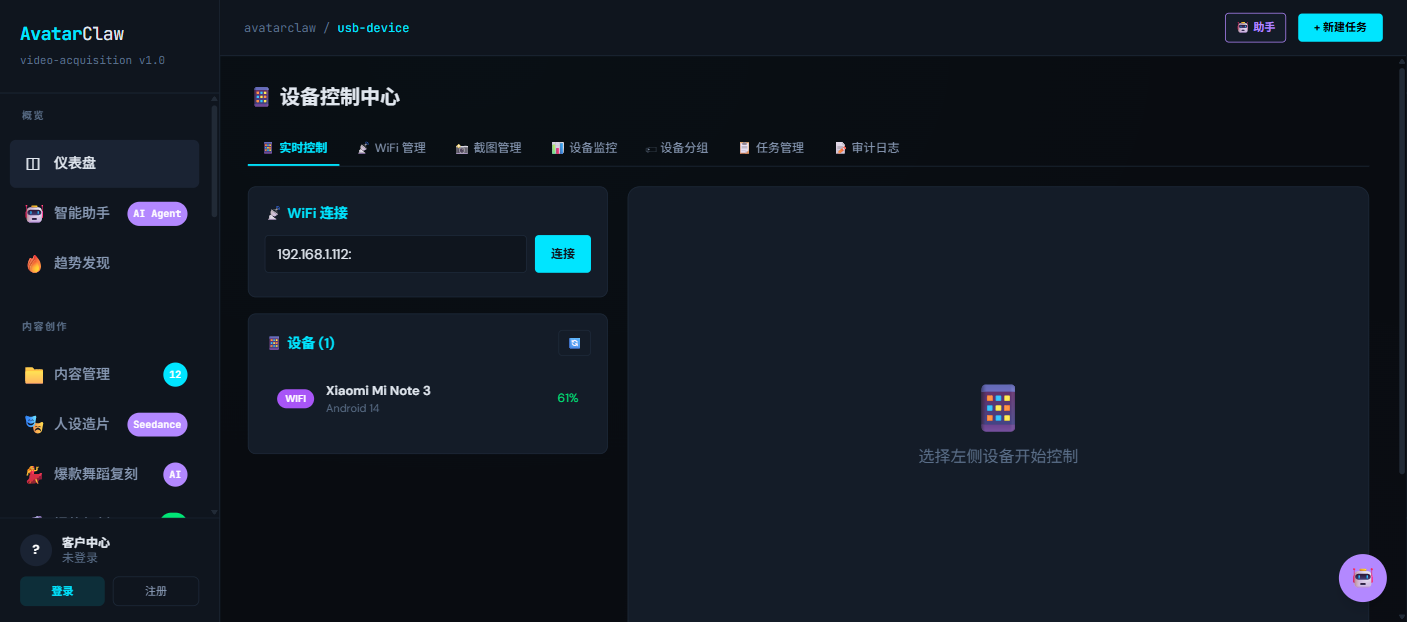The width and height of the screenshot is (1407, 622).
Task: Open 趋势发现 in the sidebar
Action: pos(104,264)
